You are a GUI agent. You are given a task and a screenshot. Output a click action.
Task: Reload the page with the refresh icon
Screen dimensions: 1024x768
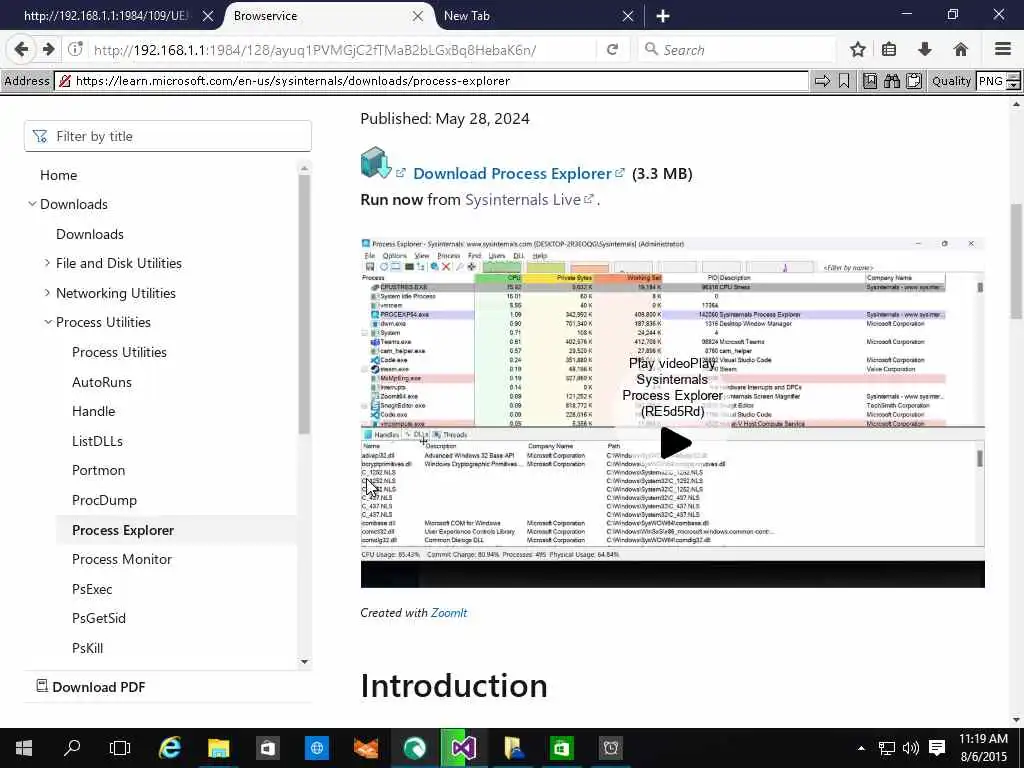(x=612, y=49)
